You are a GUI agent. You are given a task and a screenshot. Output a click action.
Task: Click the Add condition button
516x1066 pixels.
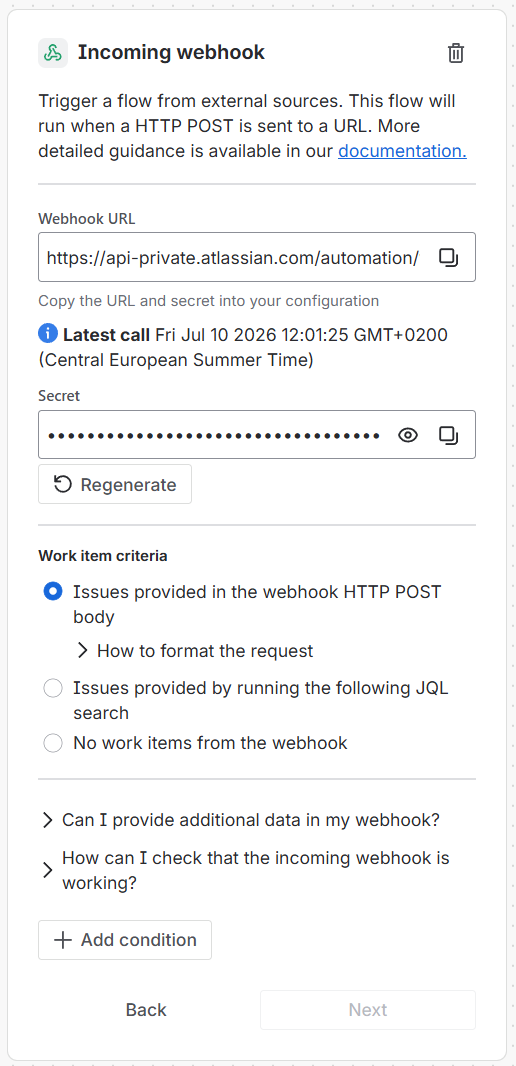tap(125, 940)
